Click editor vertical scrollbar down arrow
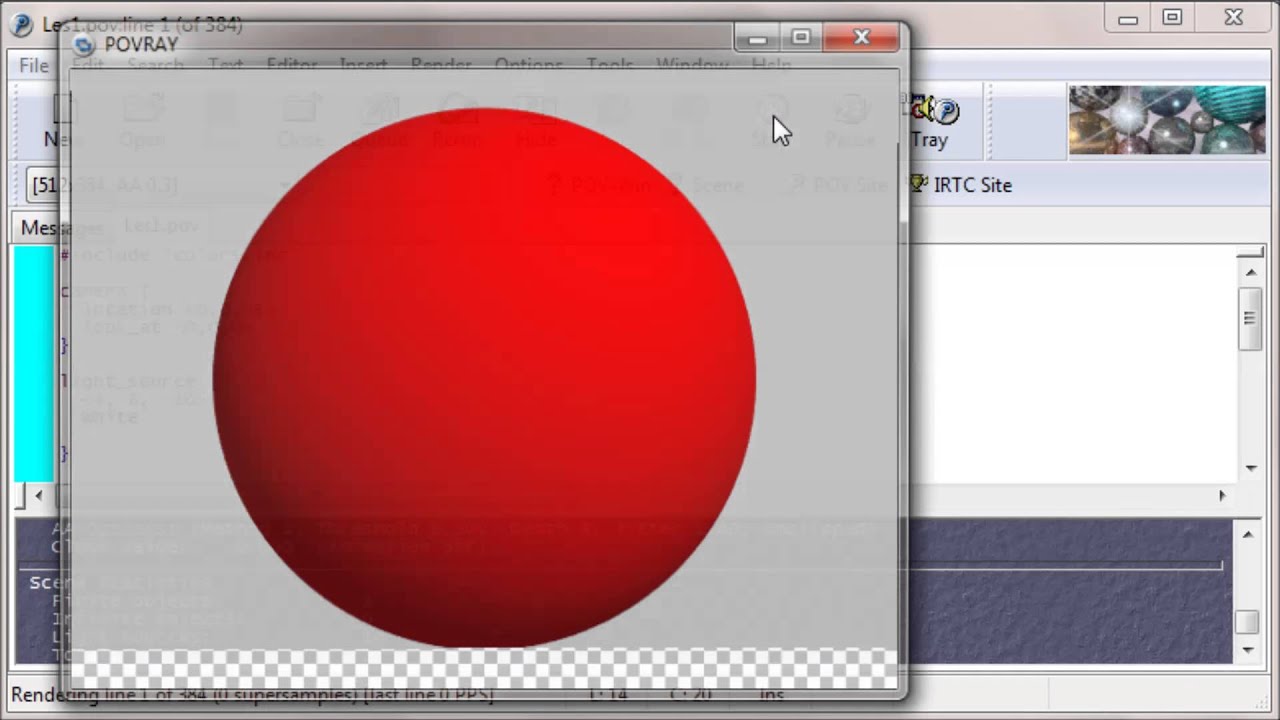This screenshot has width=1280, height=720. coord(1251,468)
